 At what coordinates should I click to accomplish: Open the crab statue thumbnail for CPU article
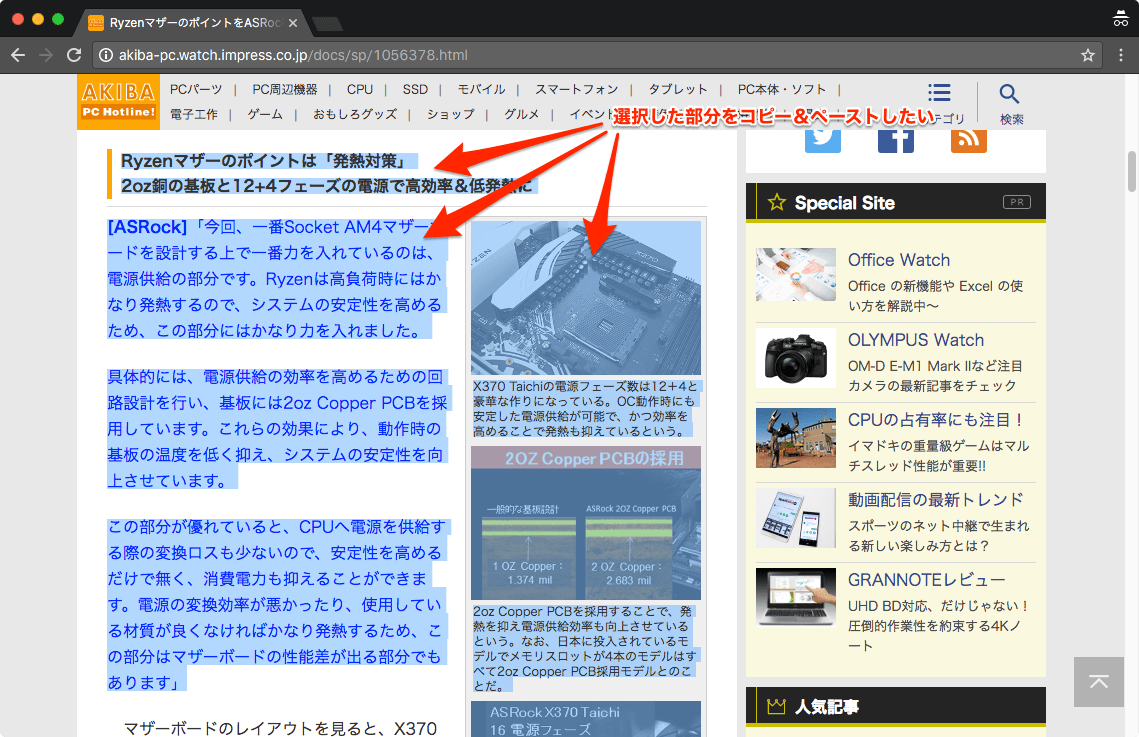(x=795, y=438)
